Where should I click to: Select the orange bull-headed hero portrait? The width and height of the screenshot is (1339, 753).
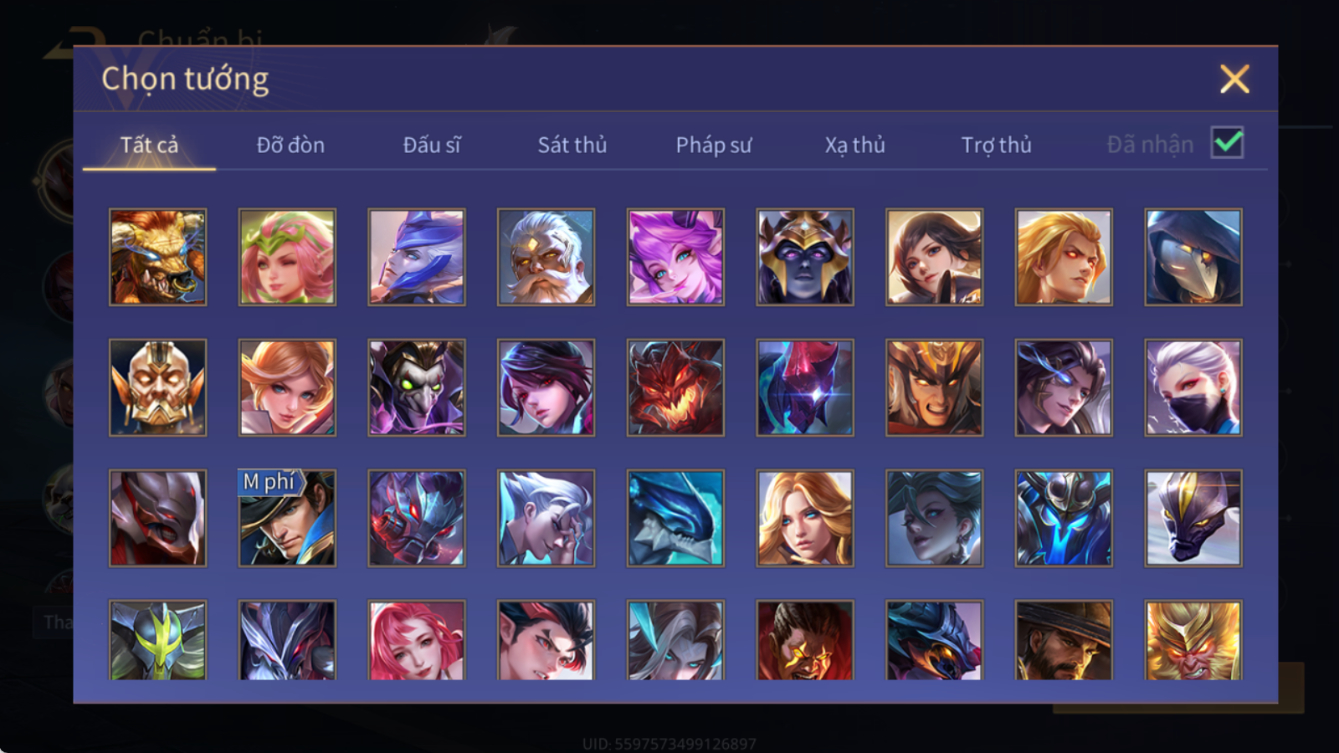158,257
